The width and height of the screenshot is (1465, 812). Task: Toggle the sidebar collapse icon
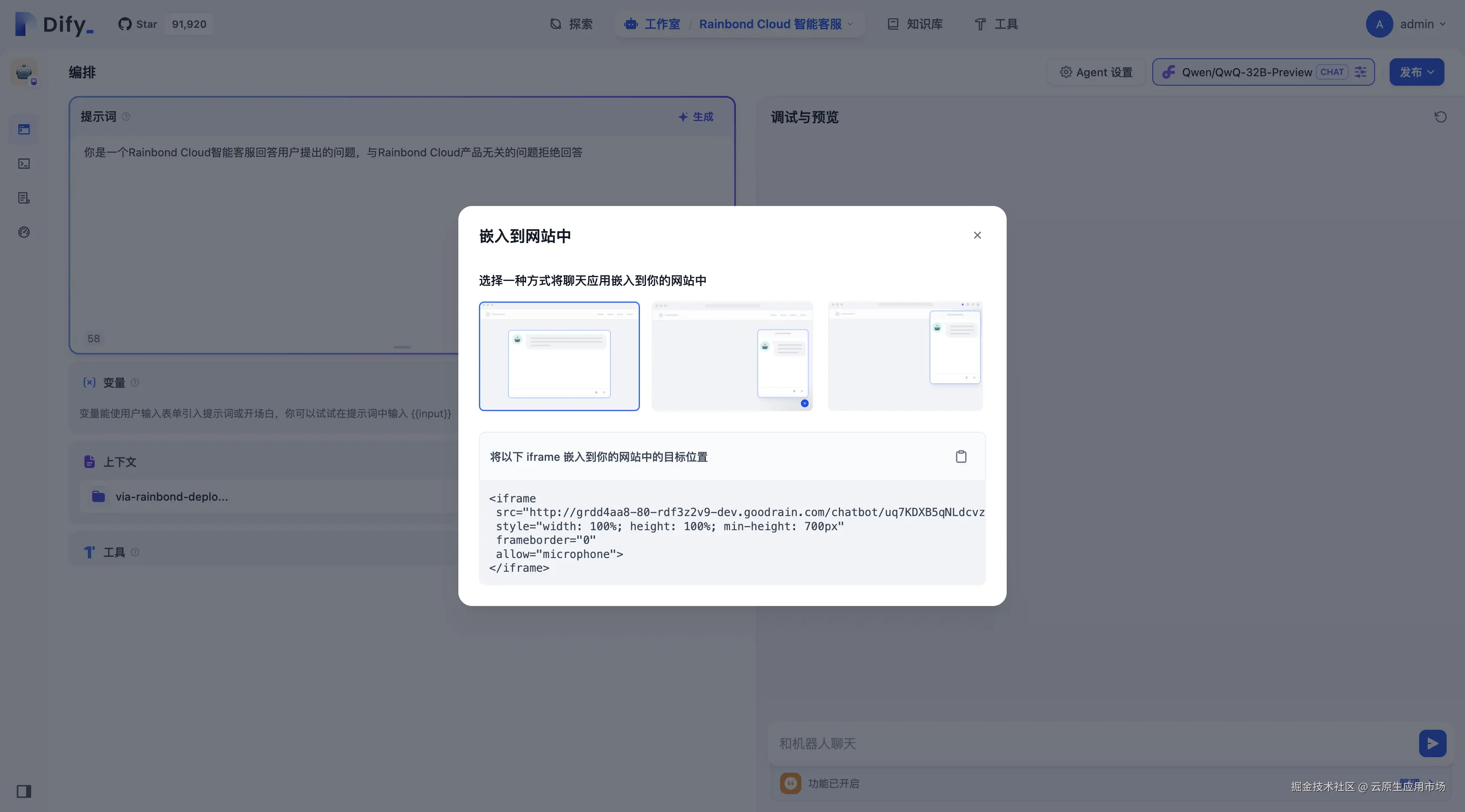(24, 791)
